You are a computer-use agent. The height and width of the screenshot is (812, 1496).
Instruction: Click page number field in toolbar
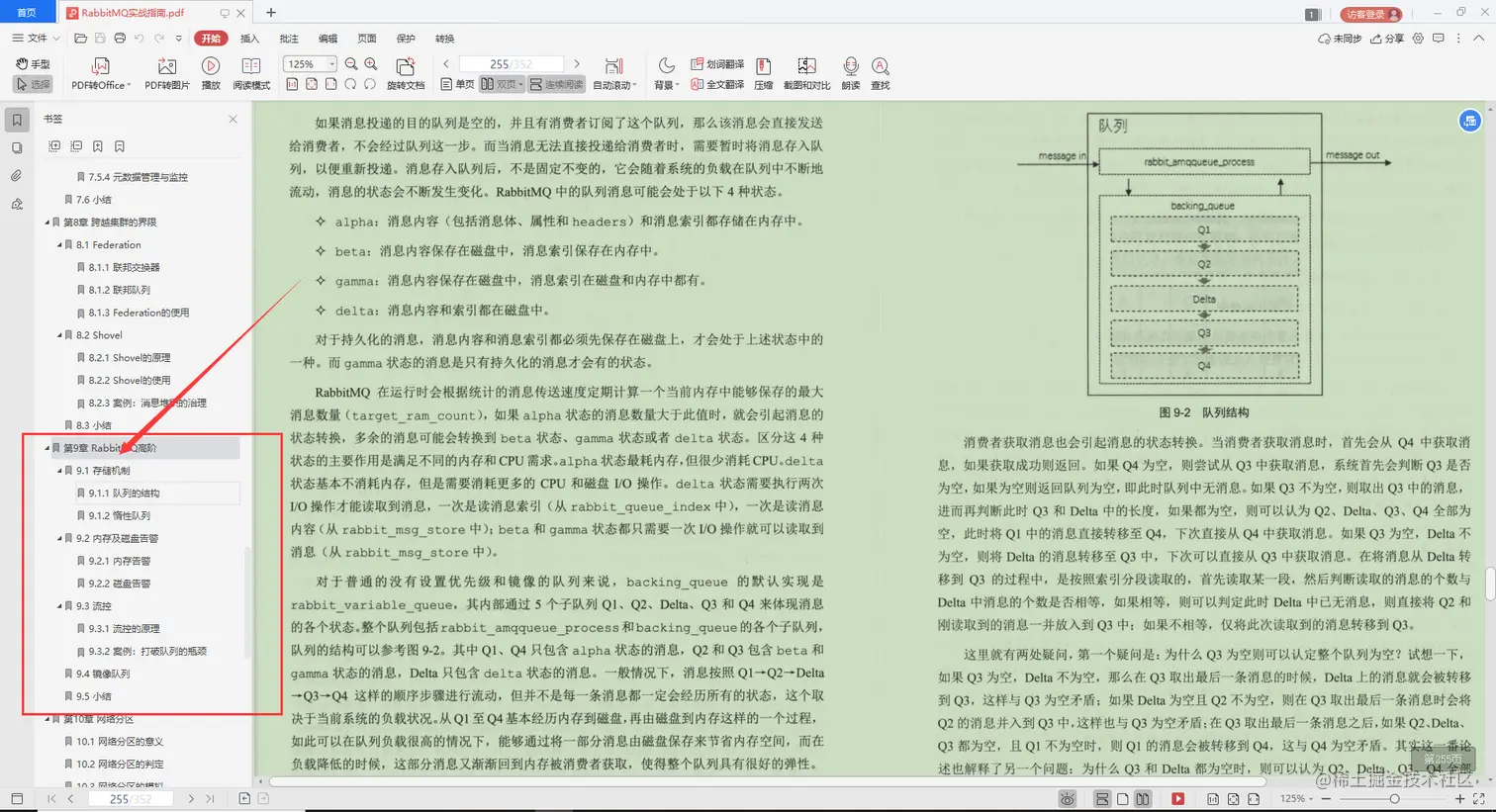point(511,64)
